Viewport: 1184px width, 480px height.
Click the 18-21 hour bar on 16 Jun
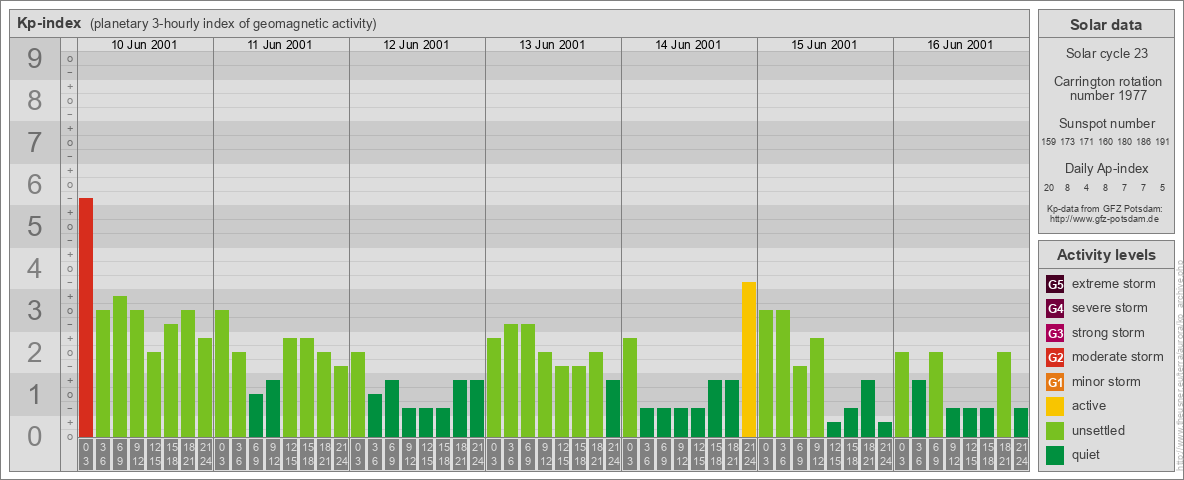click(x=1004, y=395)
